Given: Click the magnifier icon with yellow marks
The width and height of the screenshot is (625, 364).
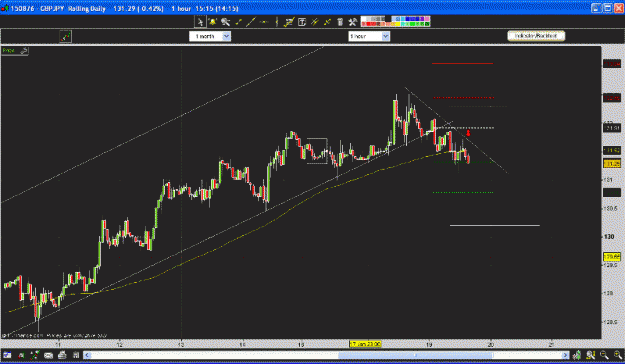Looking at the screenshot, I should click(590, 355).
